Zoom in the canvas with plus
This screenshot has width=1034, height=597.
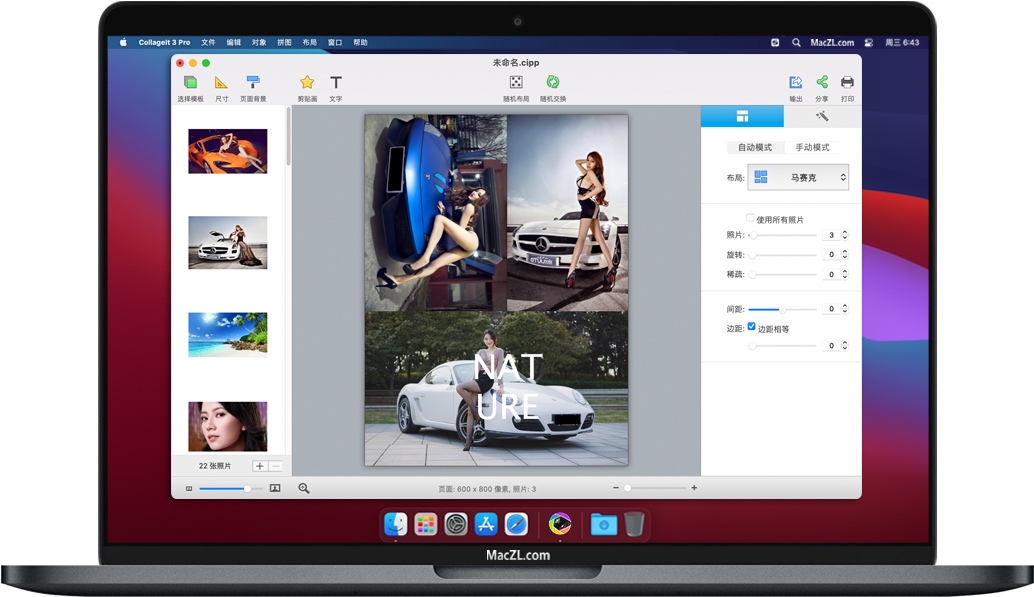coord(694,488)
